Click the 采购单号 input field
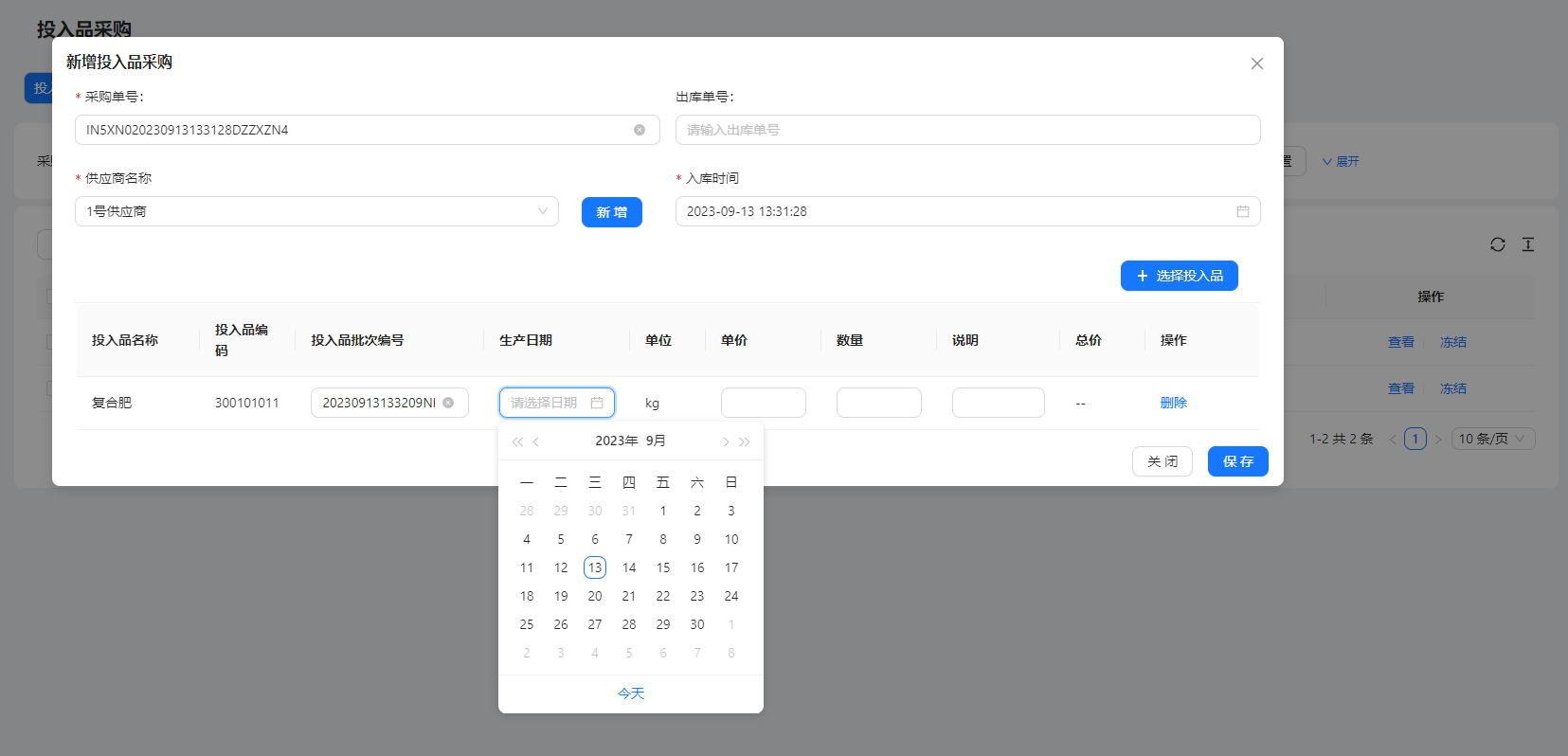This screenshot has width=1568, height=756. pyautogui.click(x=368, y=130)
